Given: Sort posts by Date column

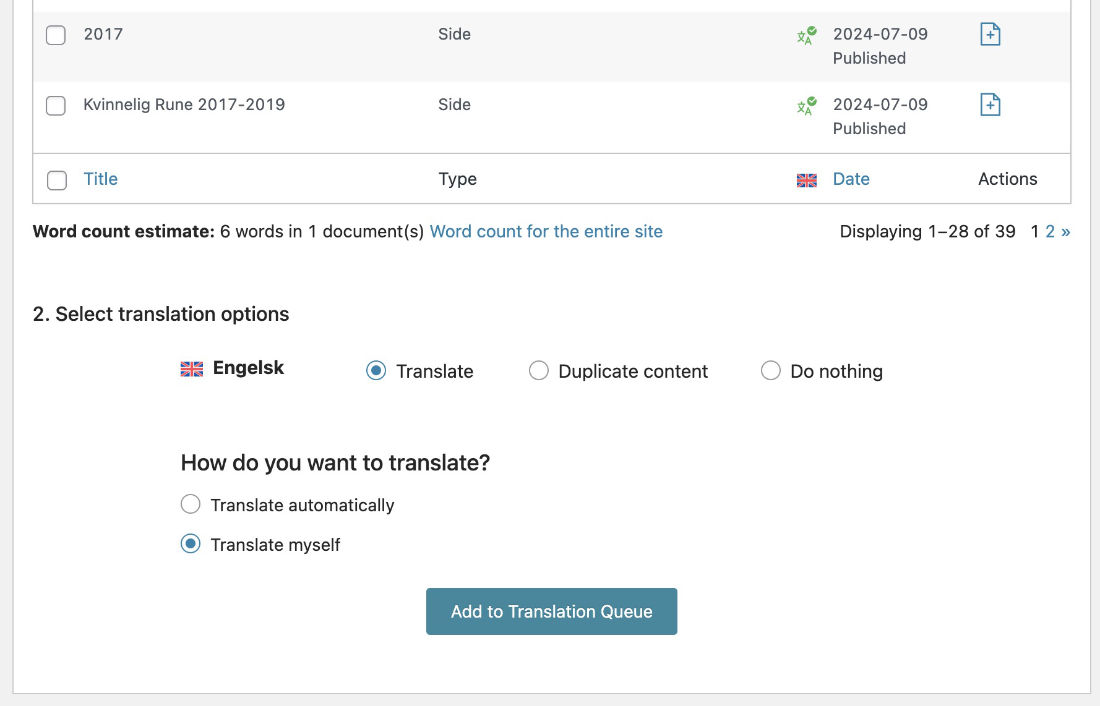Looking at the screenshot, I should click(851, 179).
